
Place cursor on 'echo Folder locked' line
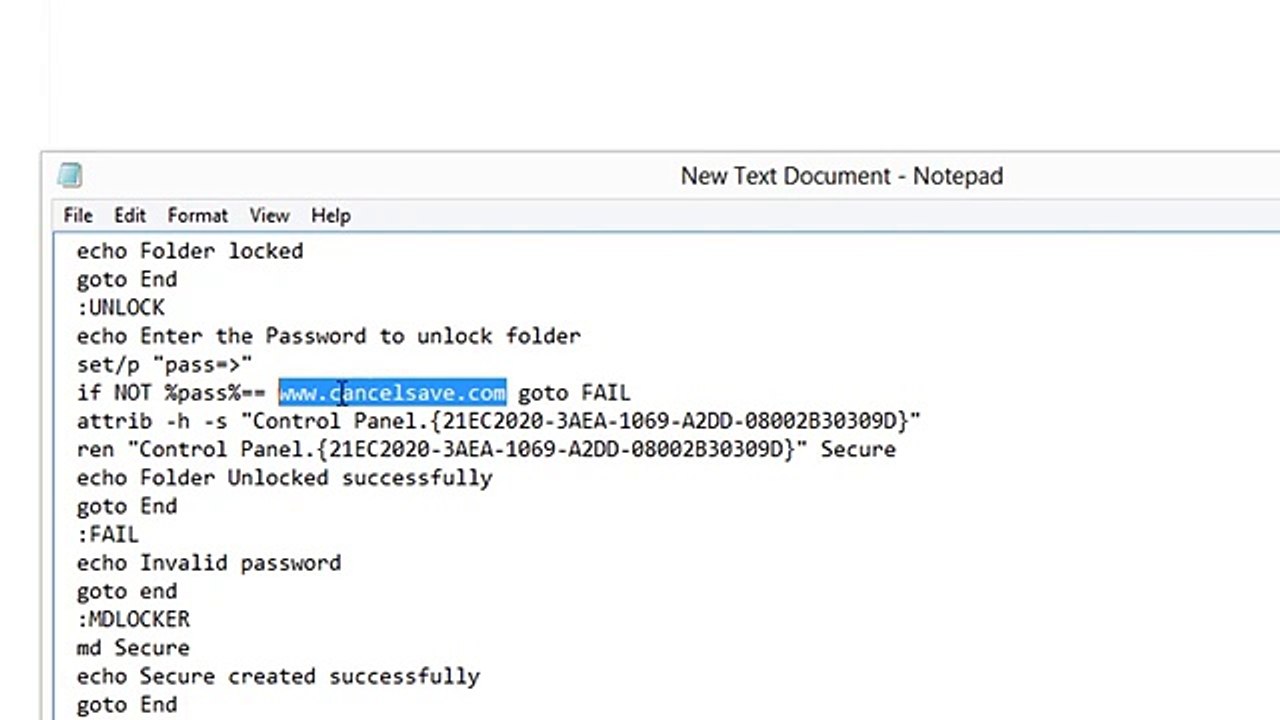(190, 251)
